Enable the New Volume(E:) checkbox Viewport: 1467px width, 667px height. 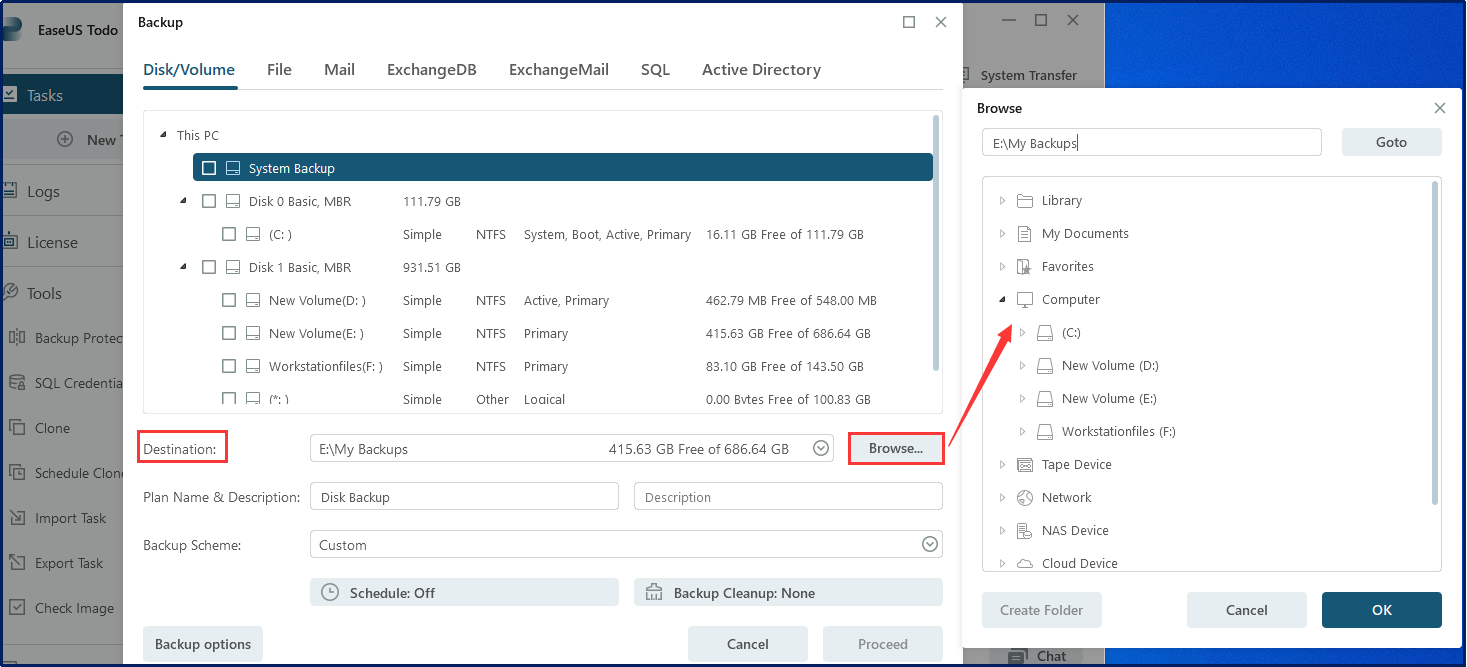coord(229,333)
